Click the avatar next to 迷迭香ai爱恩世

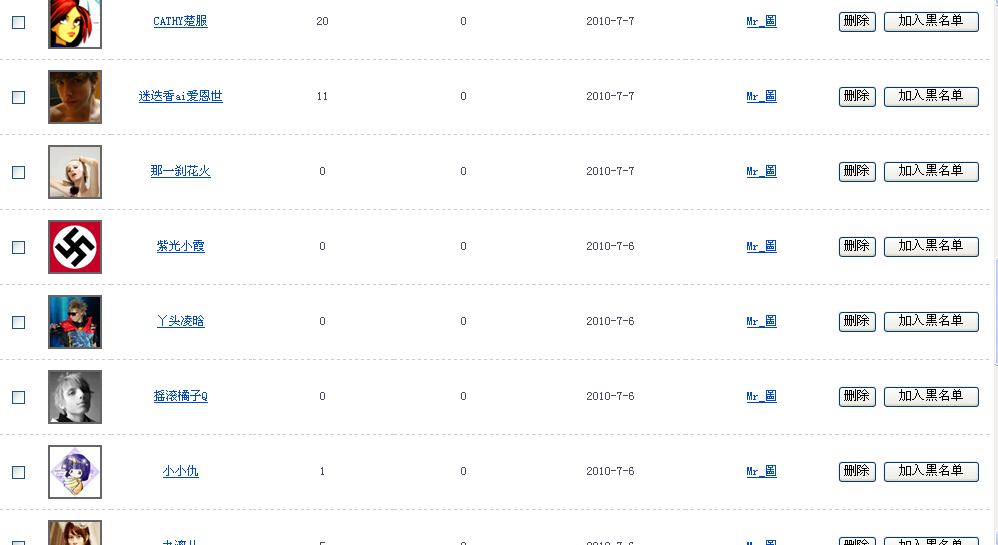click(75, 97)
